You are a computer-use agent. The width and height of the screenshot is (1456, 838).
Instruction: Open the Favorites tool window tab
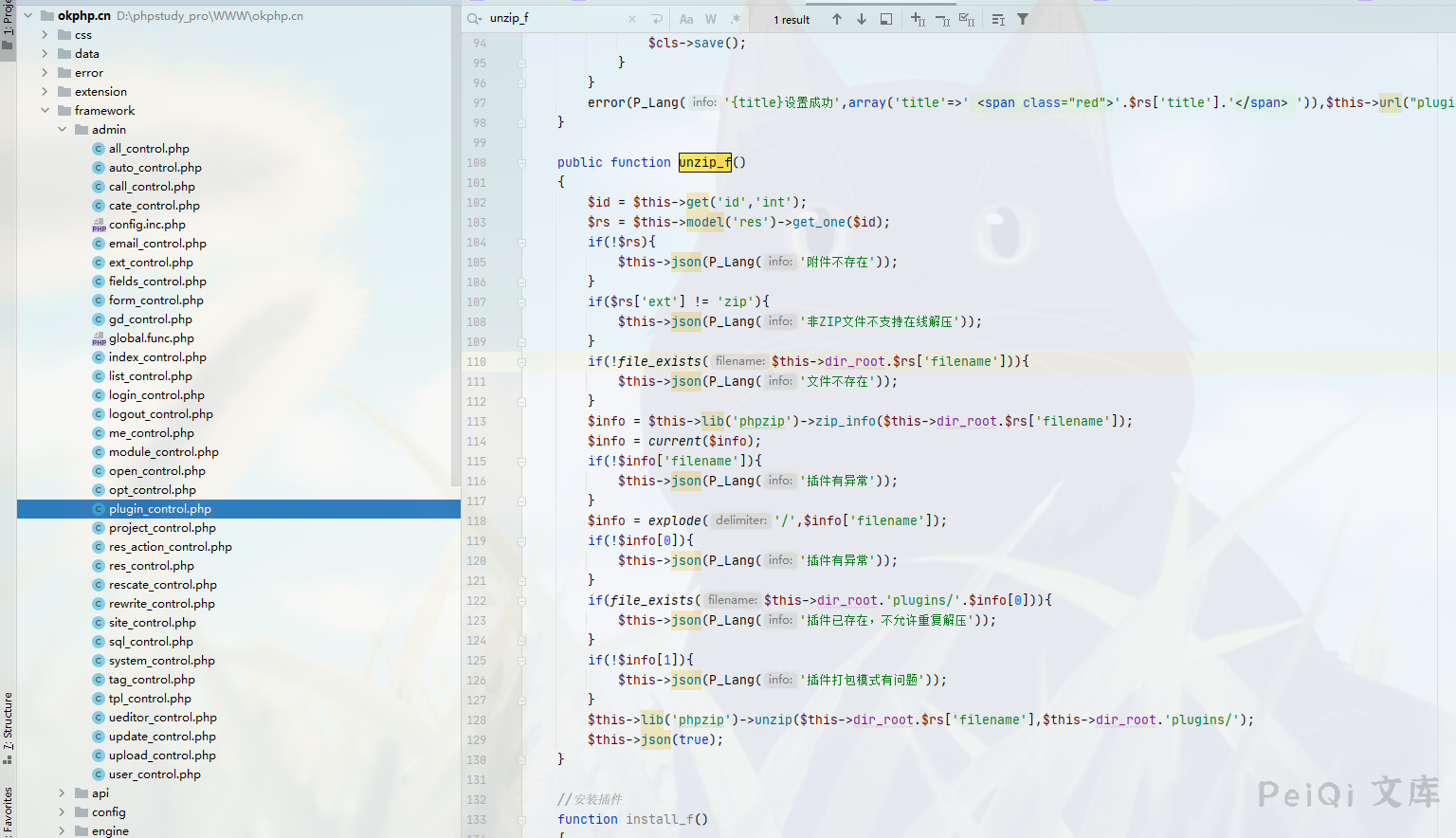coord(8,808)
